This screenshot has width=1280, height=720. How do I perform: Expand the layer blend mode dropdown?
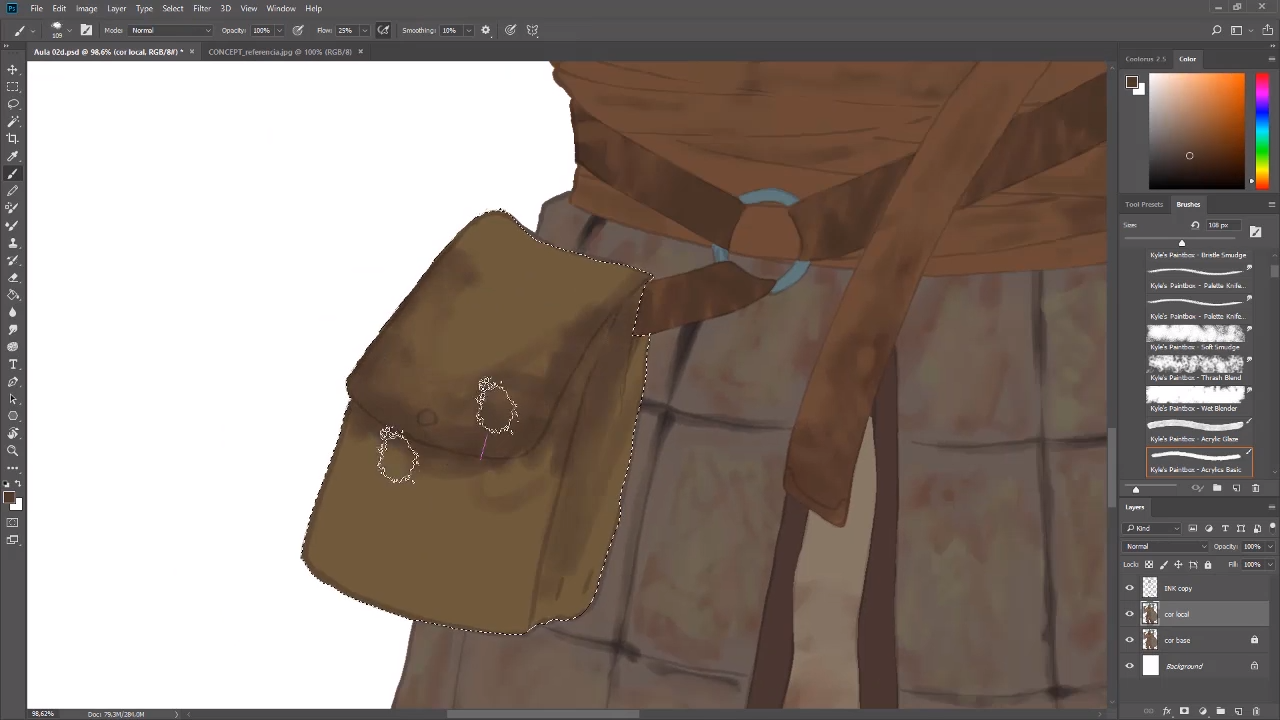coord(1166,546)
